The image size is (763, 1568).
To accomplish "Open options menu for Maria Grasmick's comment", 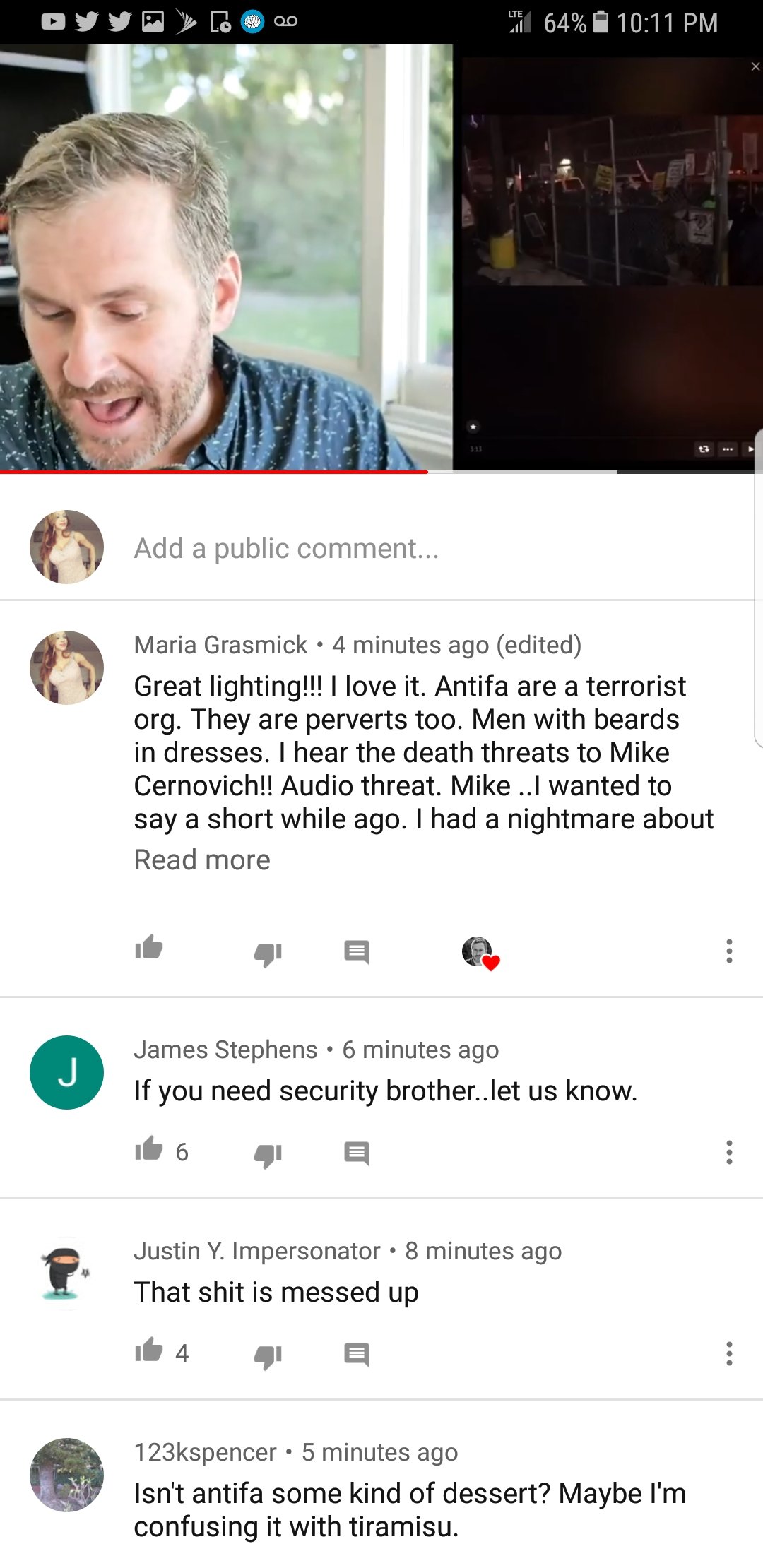I will coord(729,951).
